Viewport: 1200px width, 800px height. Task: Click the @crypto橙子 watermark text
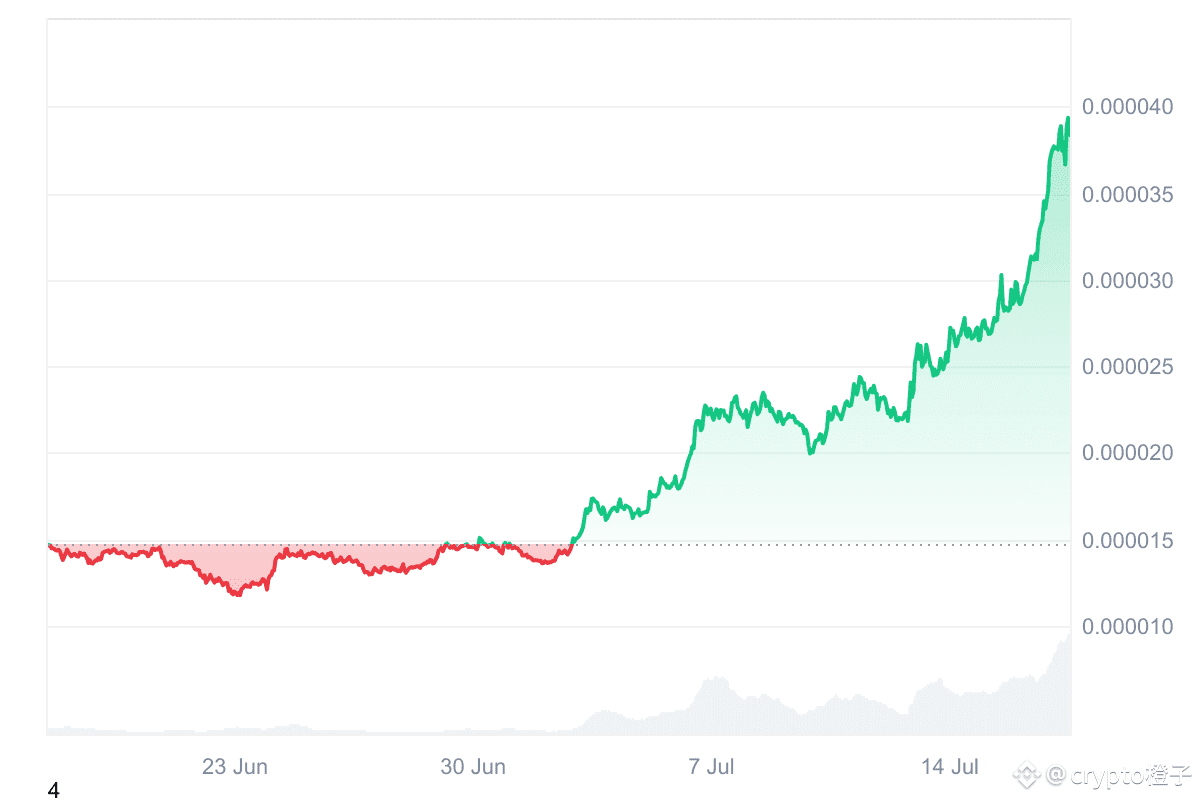1120,774
